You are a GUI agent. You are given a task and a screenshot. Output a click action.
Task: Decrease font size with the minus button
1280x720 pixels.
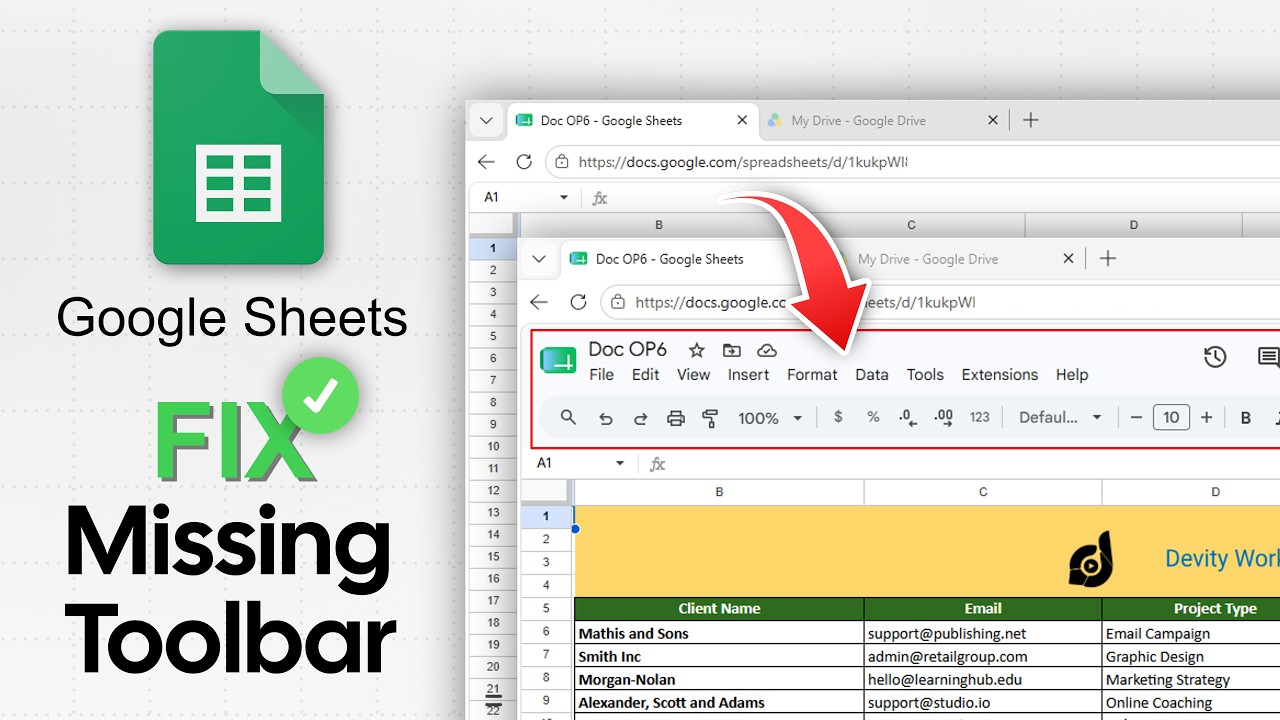pyautogui.click(x=1136, y=417)
